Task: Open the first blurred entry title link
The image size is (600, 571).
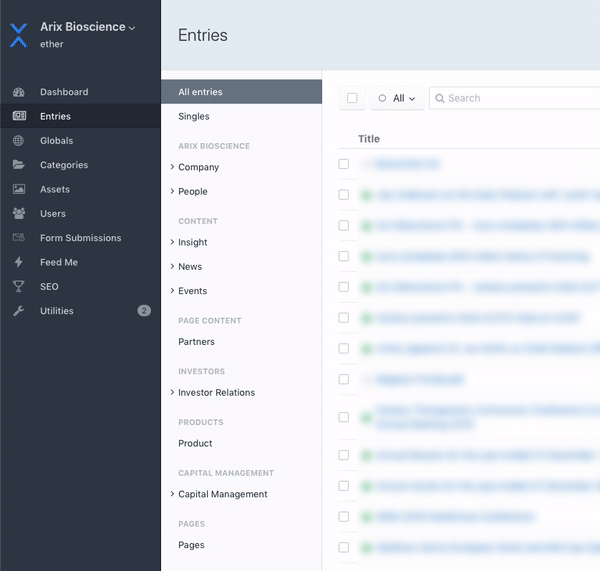Action: (407, 164)
